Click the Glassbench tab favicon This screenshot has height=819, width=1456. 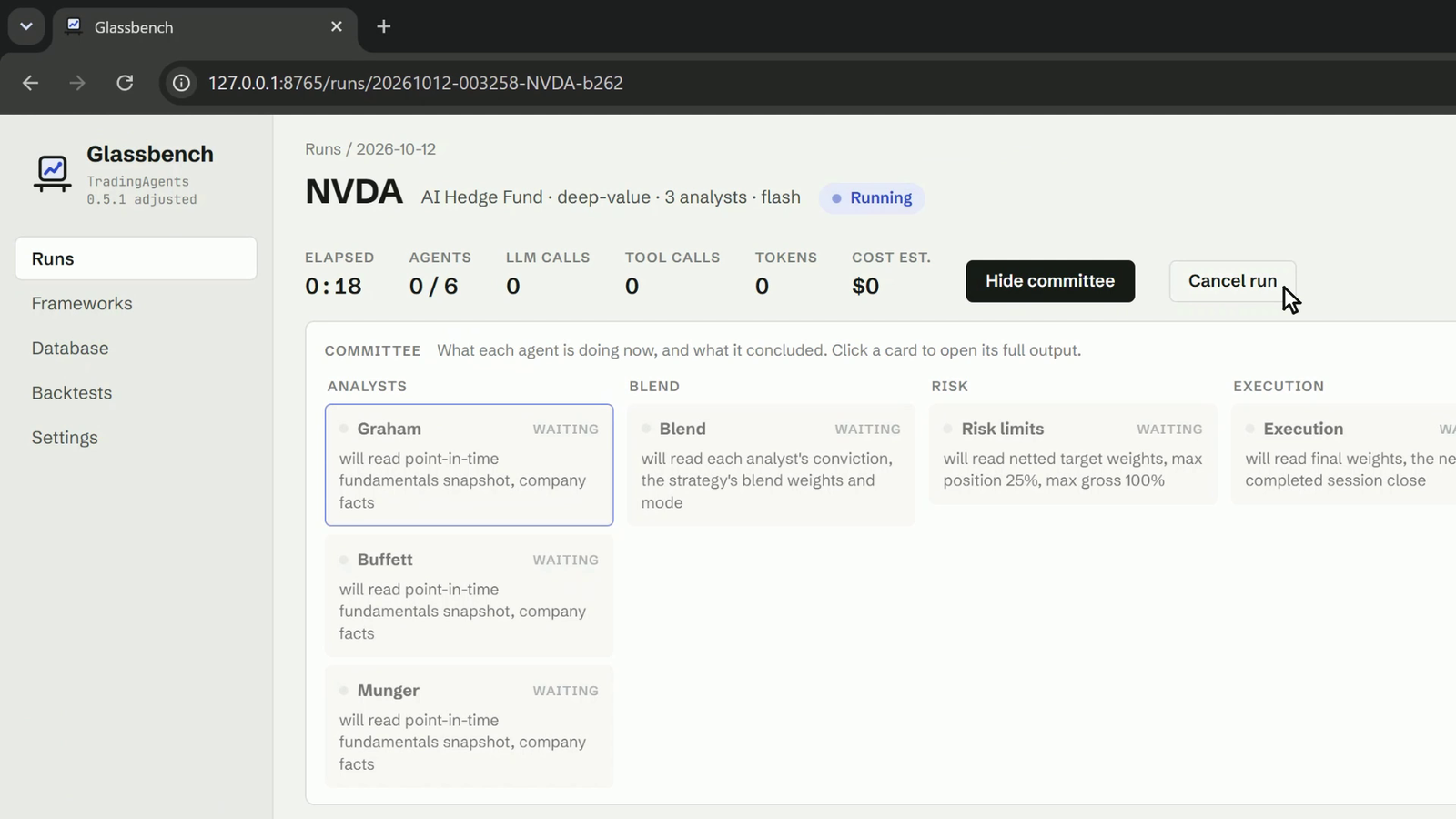coord(75,25)
